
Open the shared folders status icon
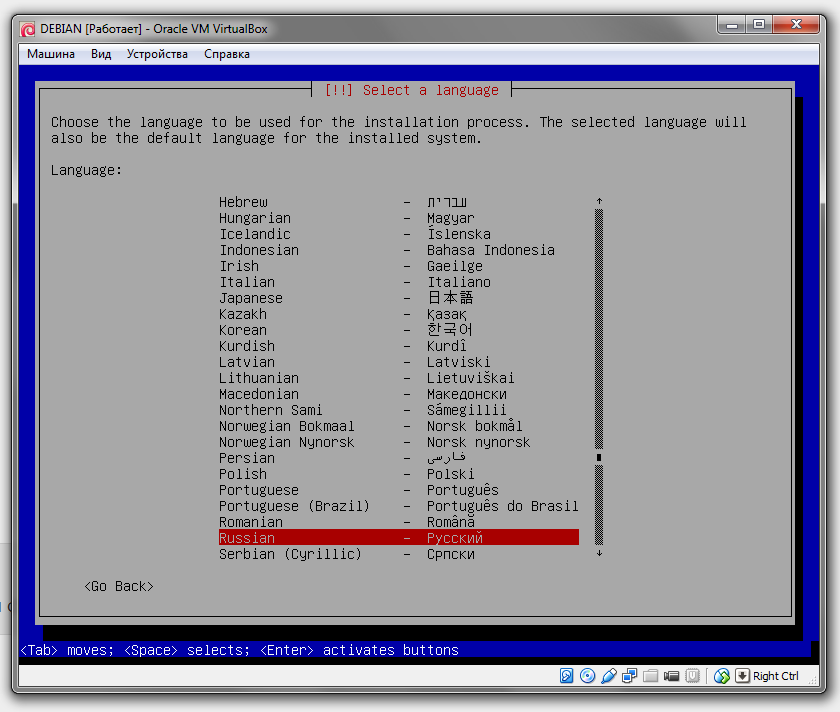pyautogui.click(x=650, y=676)
